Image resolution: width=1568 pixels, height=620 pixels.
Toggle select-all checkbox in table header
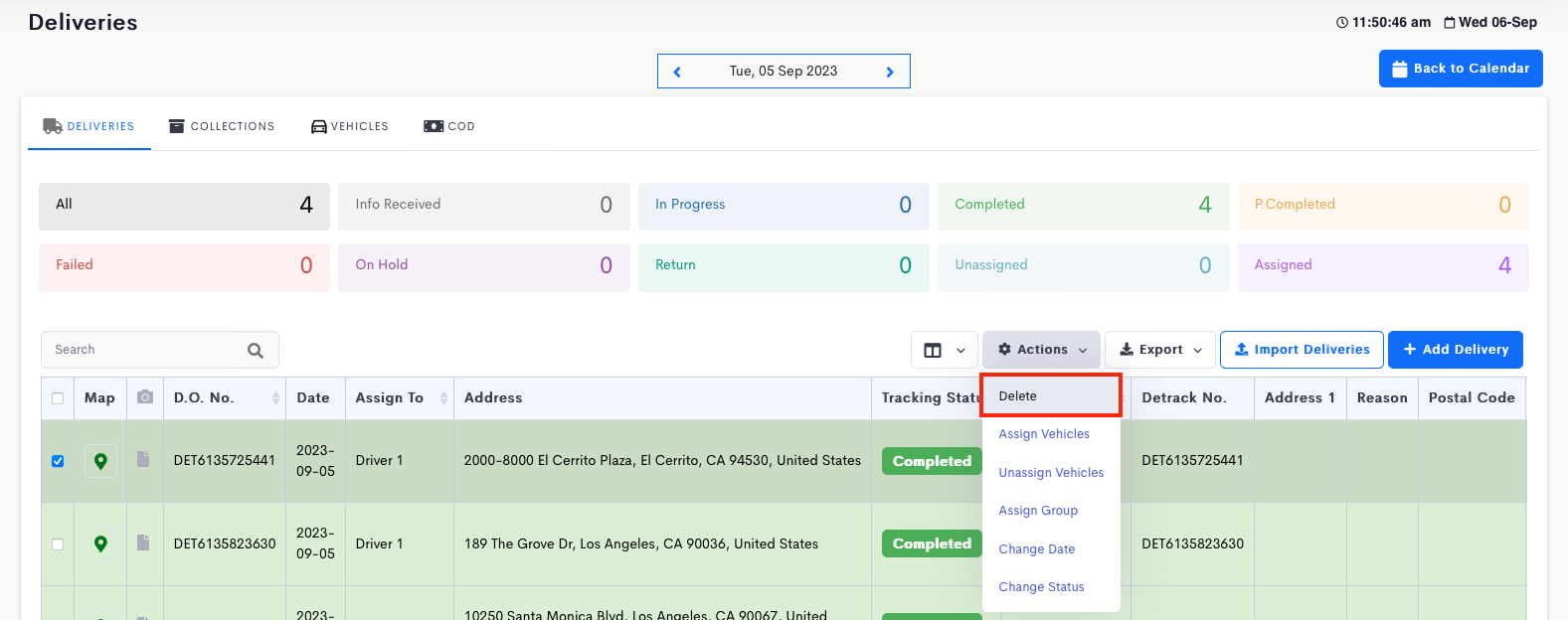tap(58, 398)
